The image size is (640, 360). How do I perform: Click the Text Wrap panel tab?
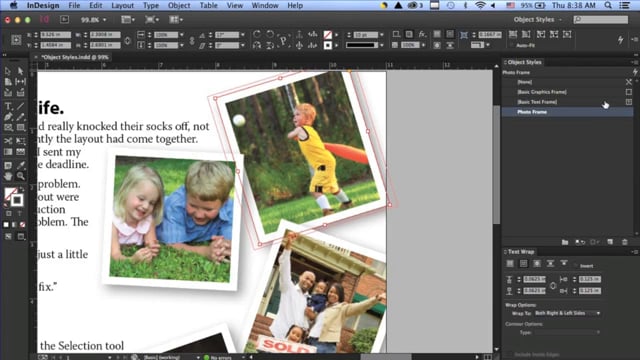[x=521, y=252]
